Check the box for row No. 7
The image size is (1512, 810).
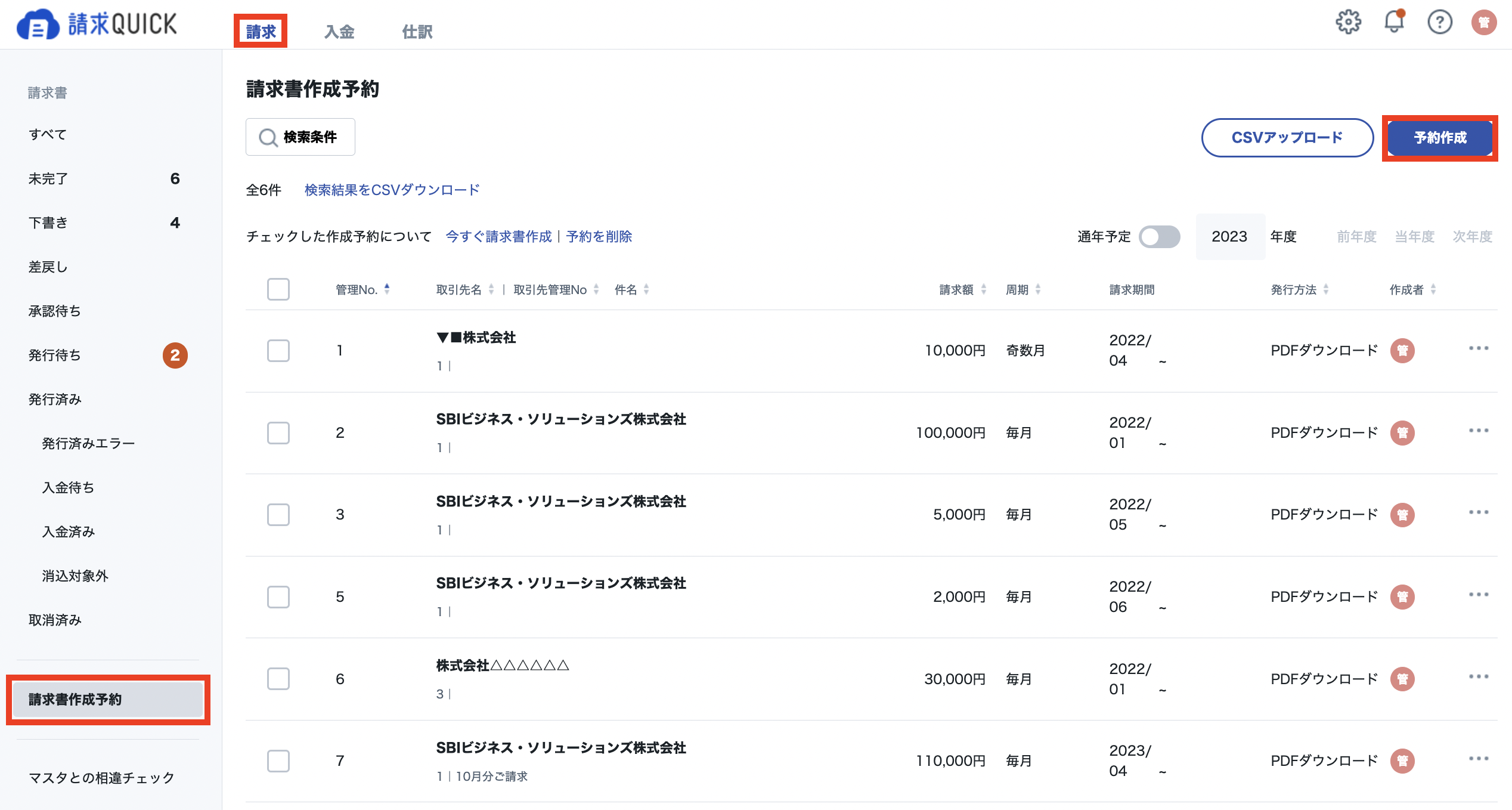point(278,761)
